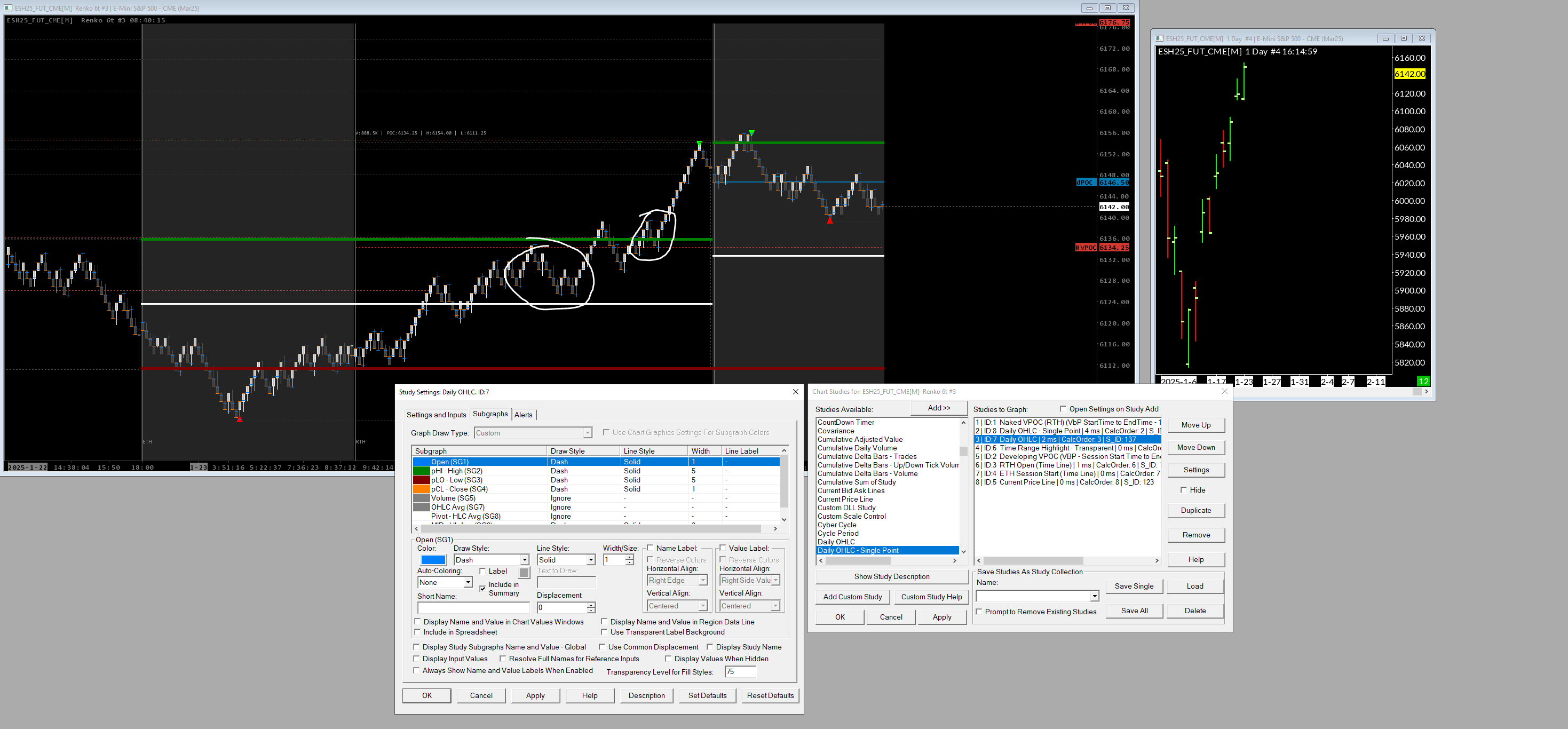
Task: Open the blue Open (SG1) color picker
Action: click(x=433, y=560)
